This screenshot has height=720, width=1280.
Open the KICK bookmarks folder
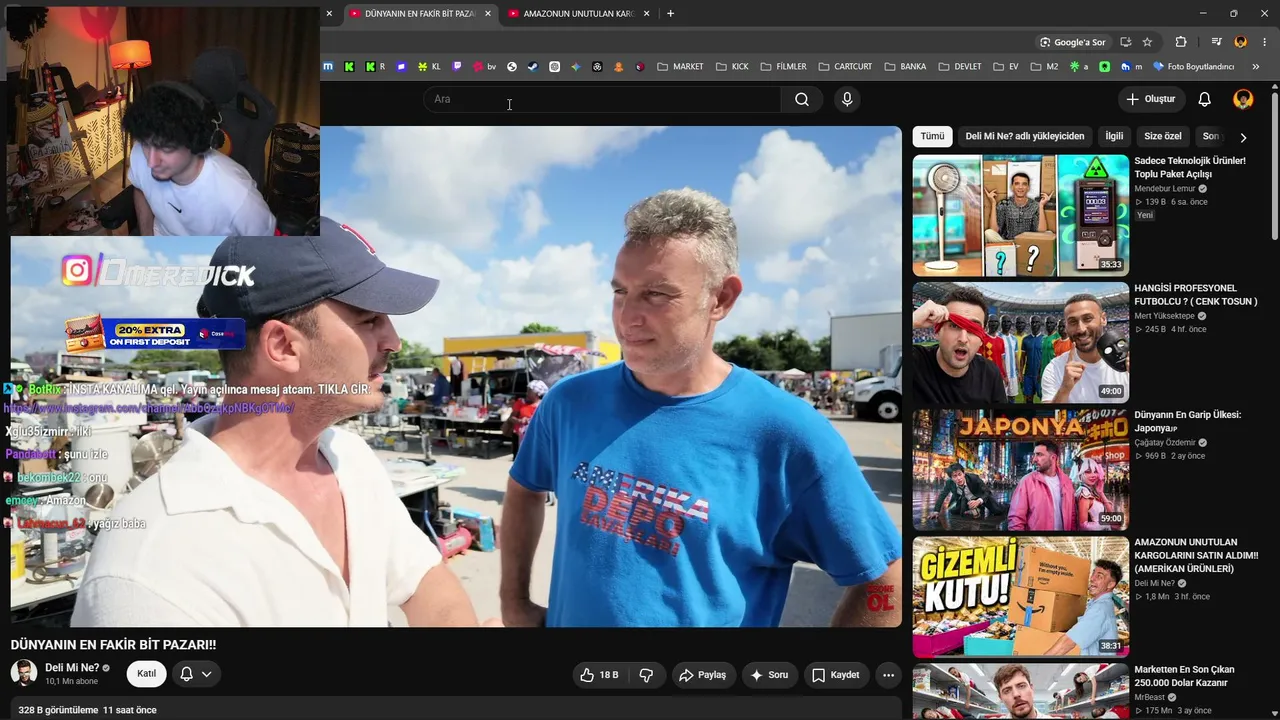pos(732,67)
